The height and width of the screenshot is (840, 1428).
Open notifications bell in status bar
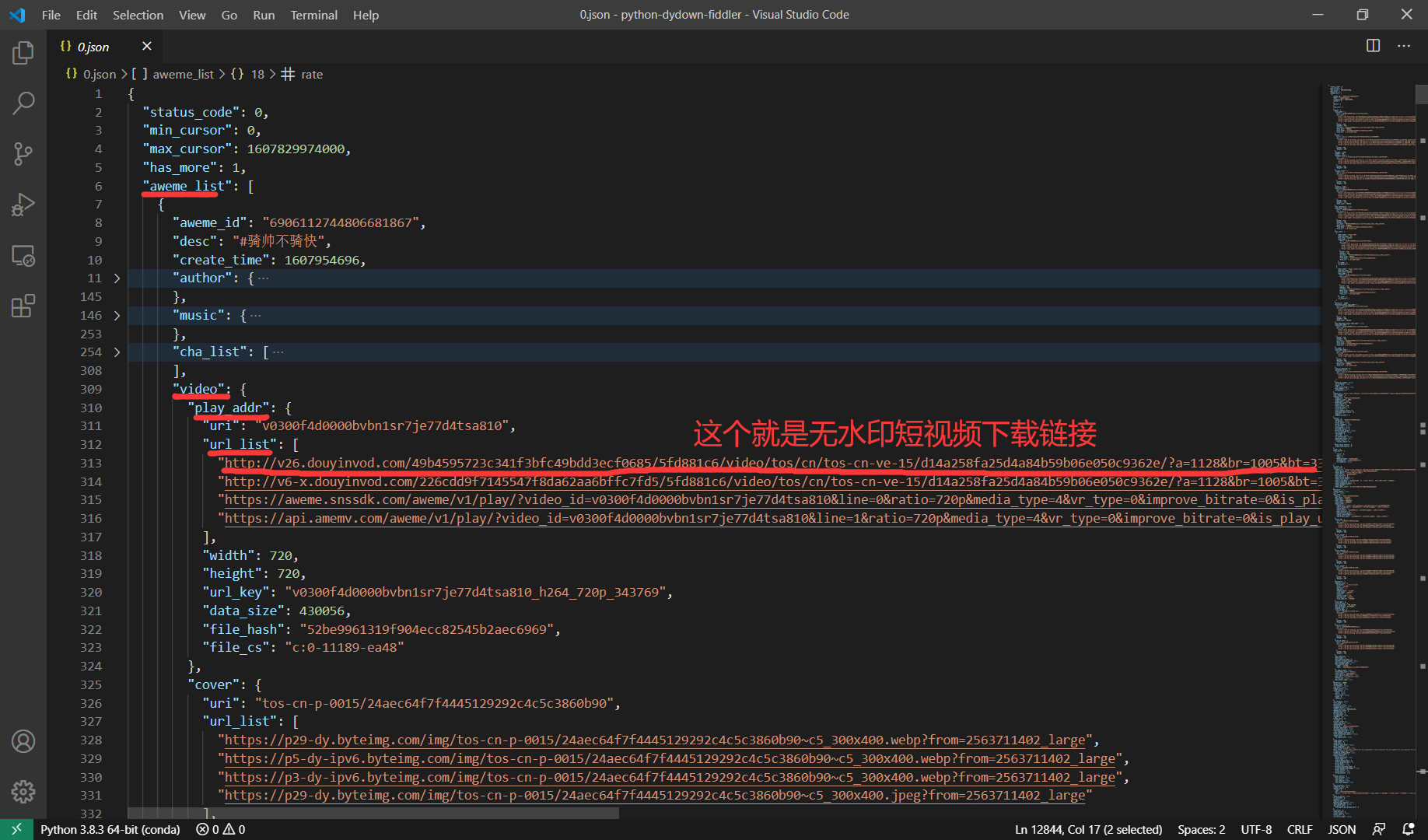pos(1408,829)
